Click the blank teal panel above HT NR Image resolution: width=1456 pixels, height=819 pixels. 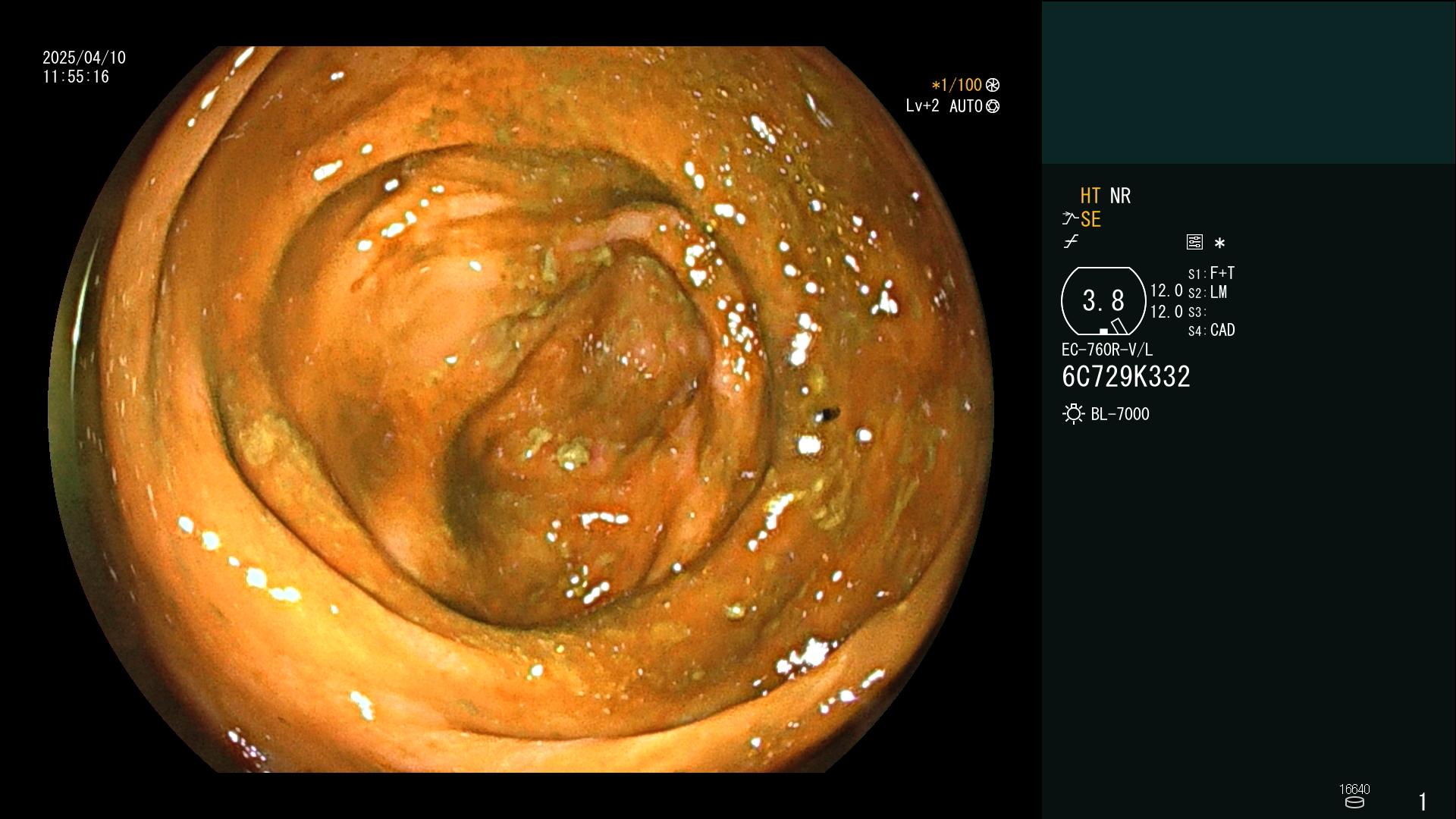1248,83
